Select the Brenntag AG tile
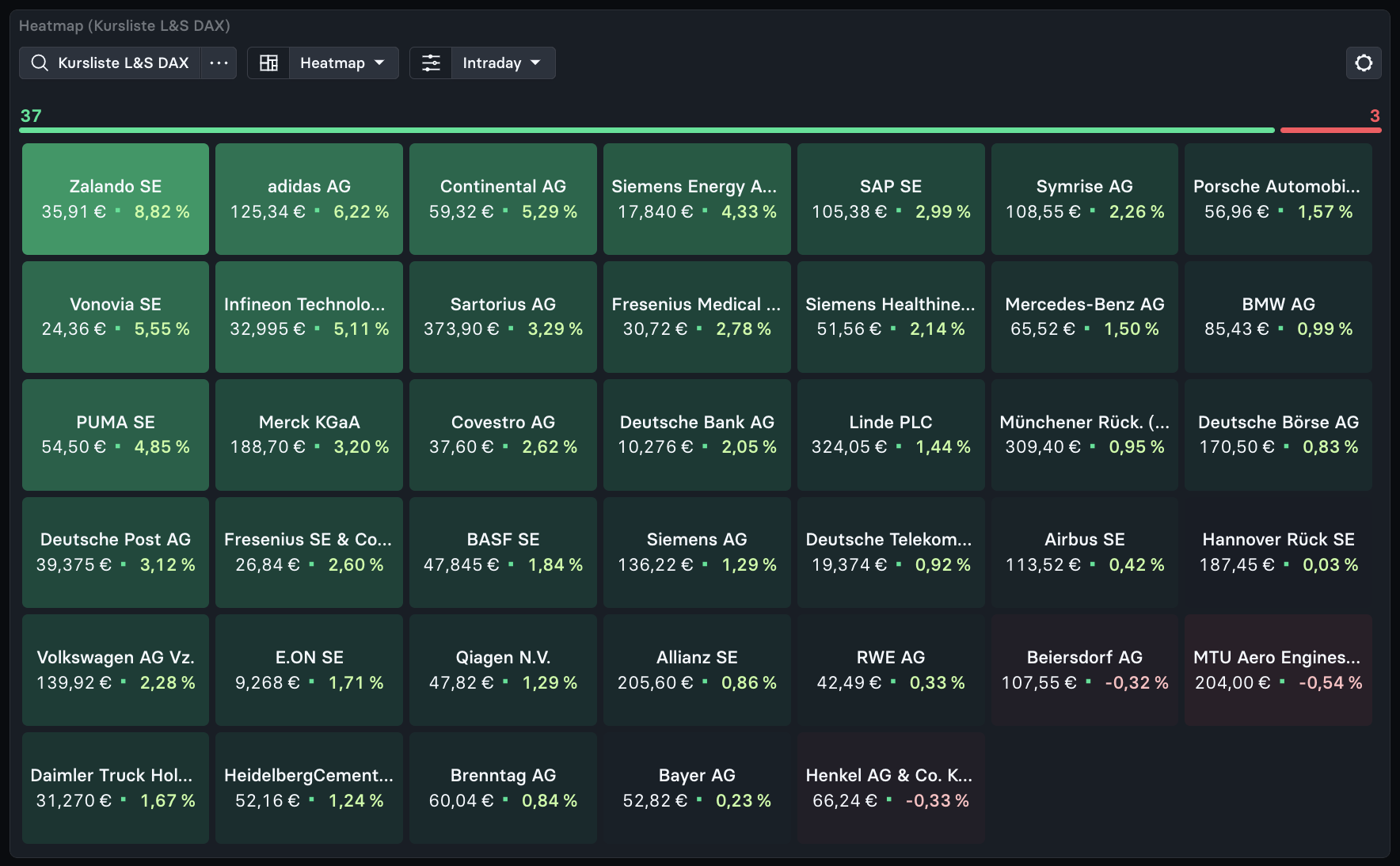Image resolution: width=1400 pixels, height=866 pixels. (503, 788)
